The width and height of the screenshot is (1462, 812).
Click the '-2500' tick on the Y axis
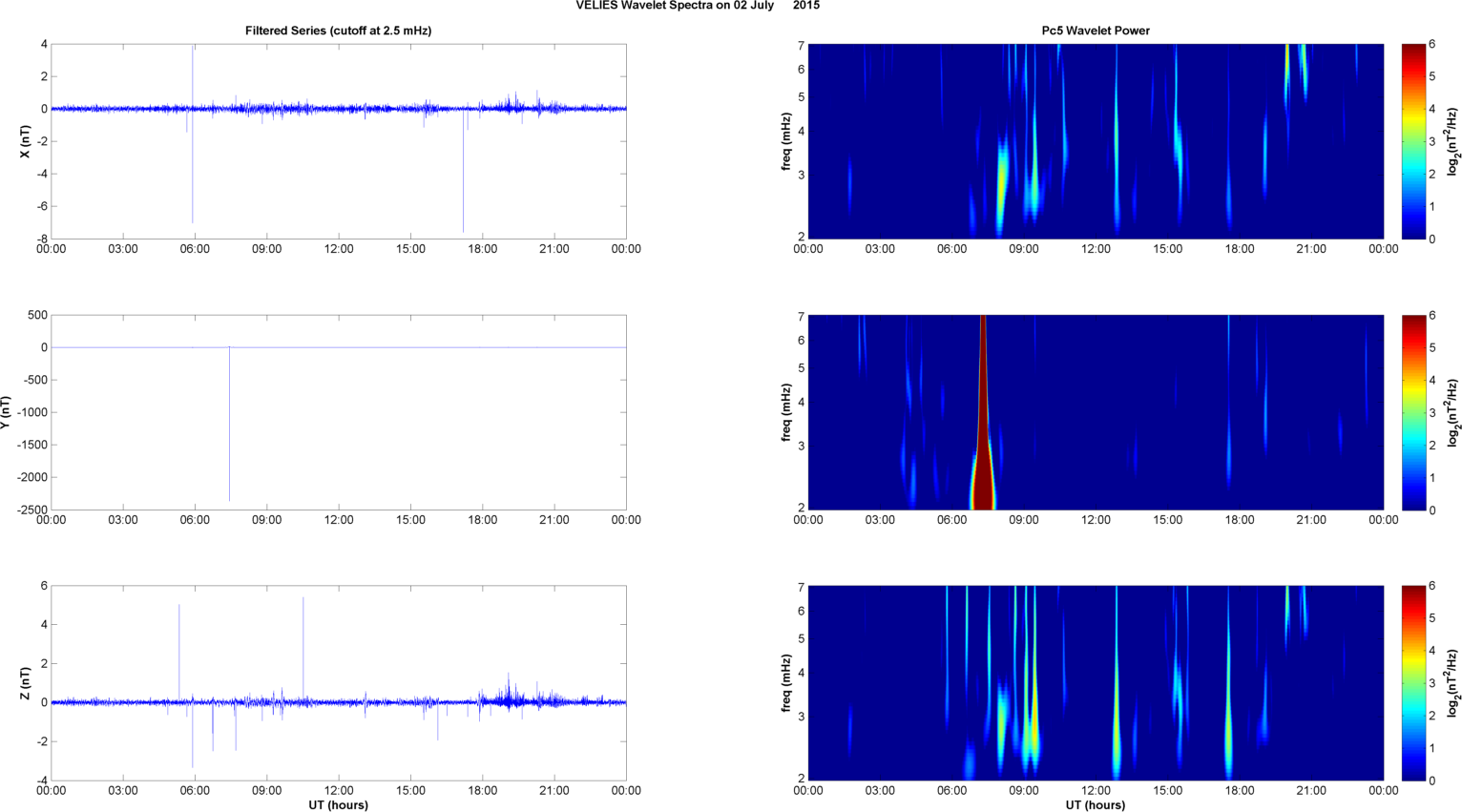tap(31, 510)
